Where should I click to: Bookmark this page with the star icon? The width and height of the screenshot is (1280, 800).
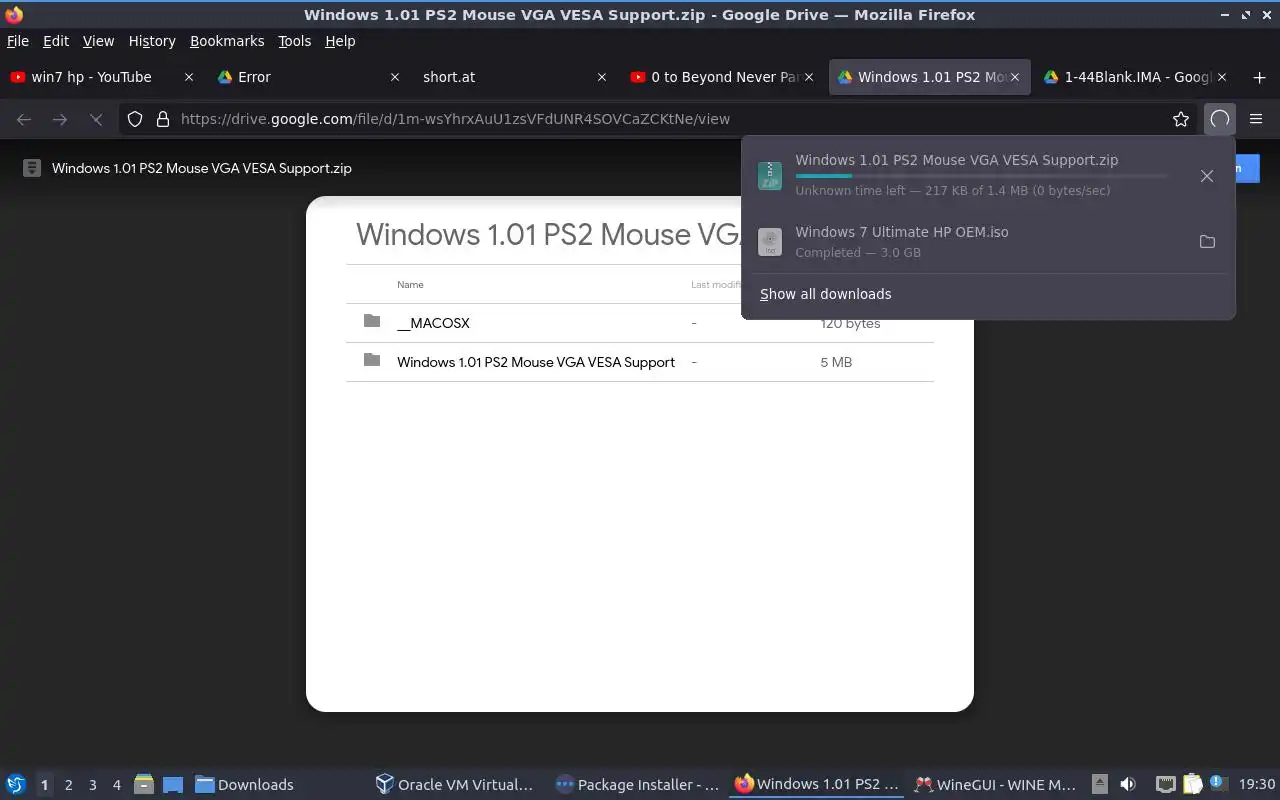click(1181, 119)
